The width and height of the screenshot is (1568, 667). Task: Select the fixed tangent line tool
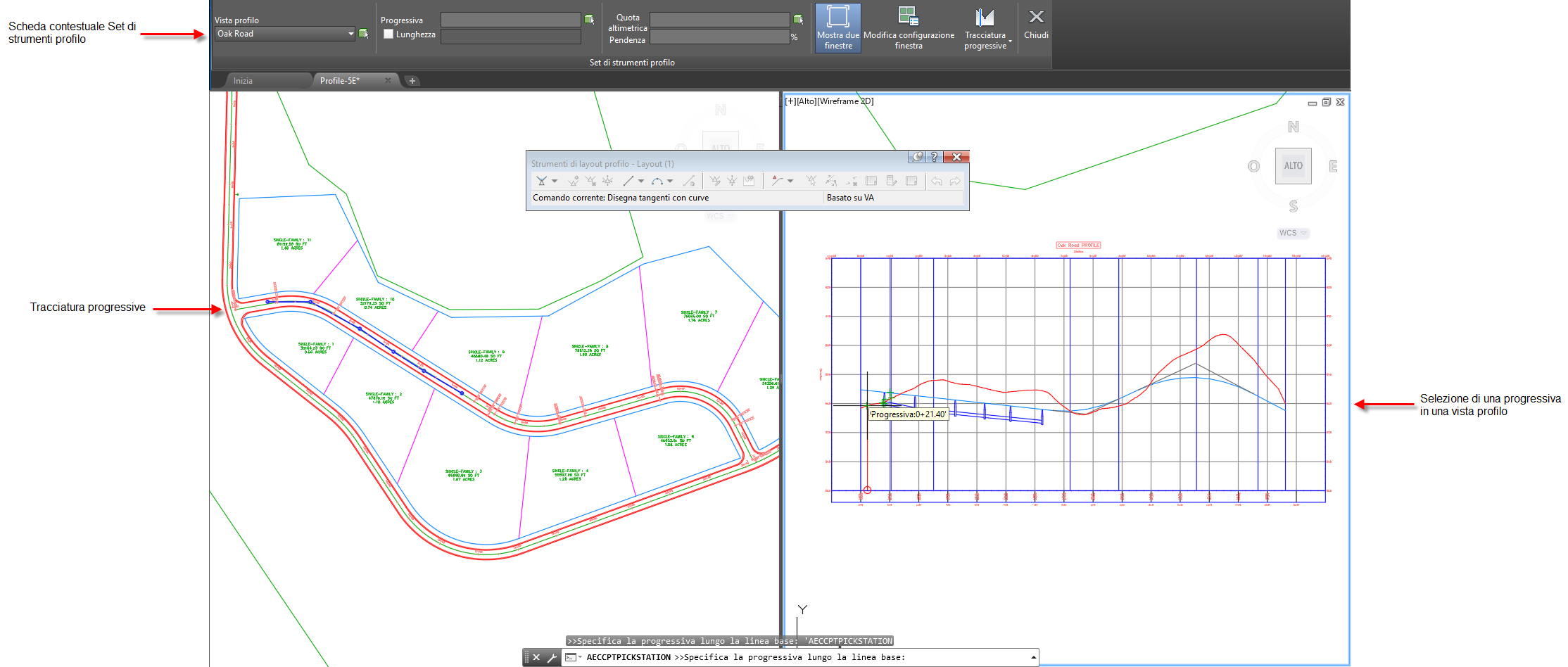[628, 181]
